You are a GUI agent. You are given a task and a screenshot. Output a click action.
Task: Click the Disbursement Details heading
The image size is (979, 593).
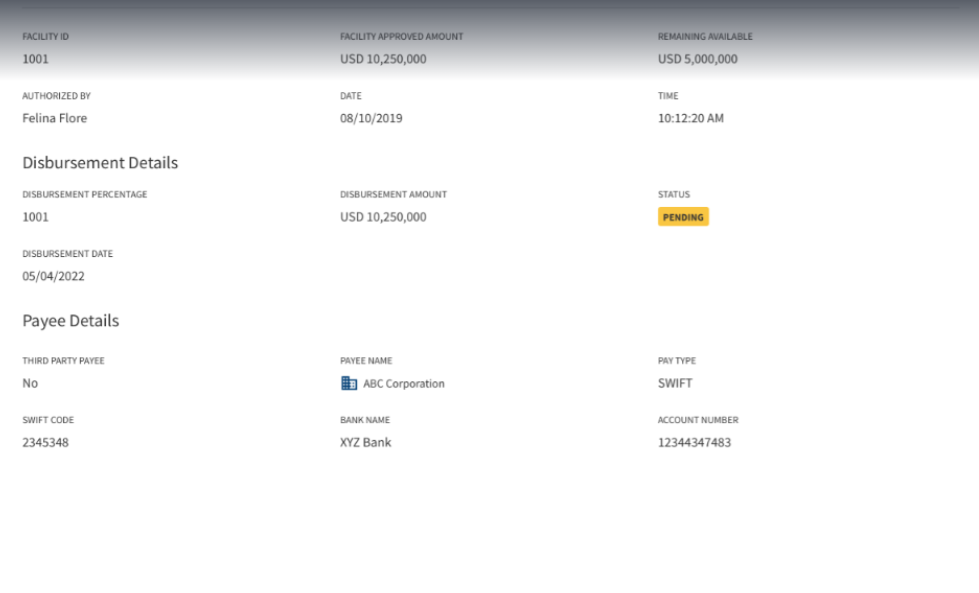pos(100,162)
